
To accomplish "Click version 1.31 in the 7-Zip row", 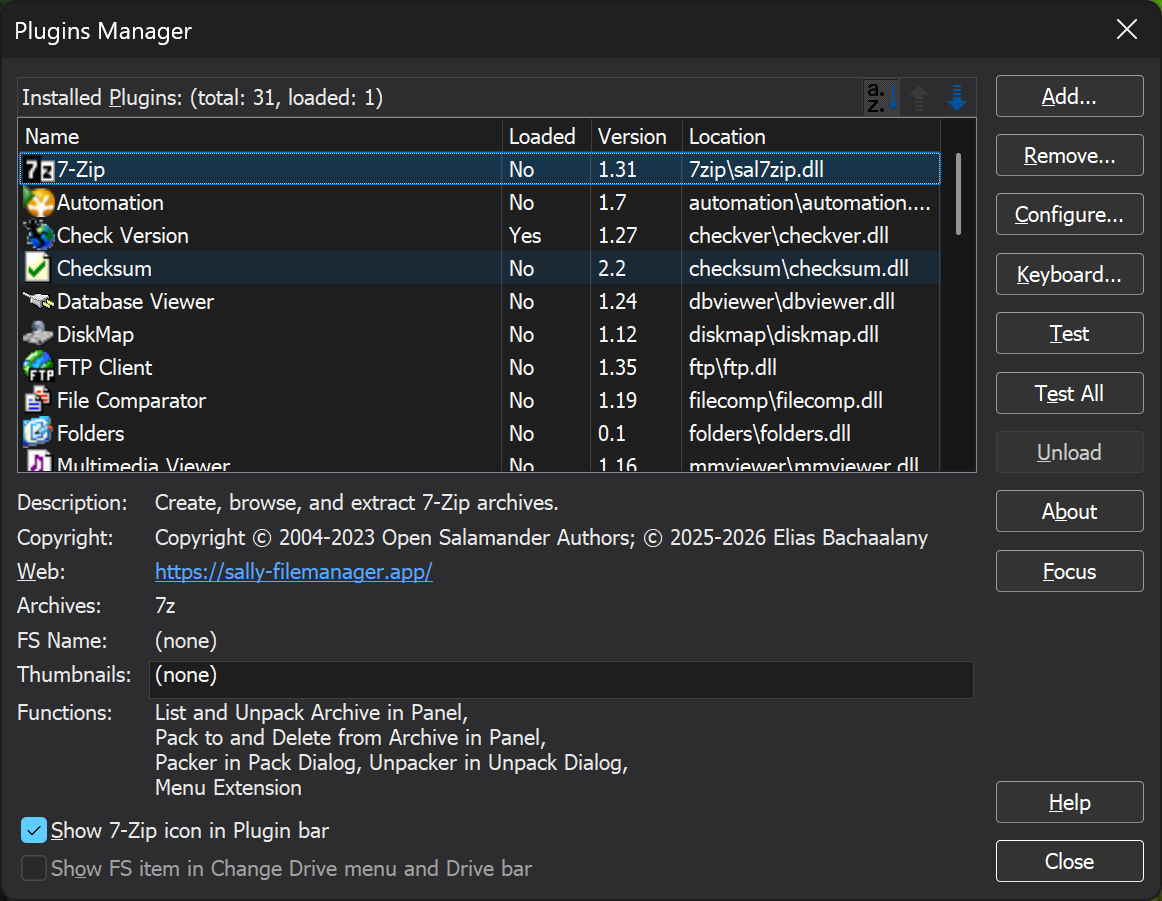I will (617, 170).
